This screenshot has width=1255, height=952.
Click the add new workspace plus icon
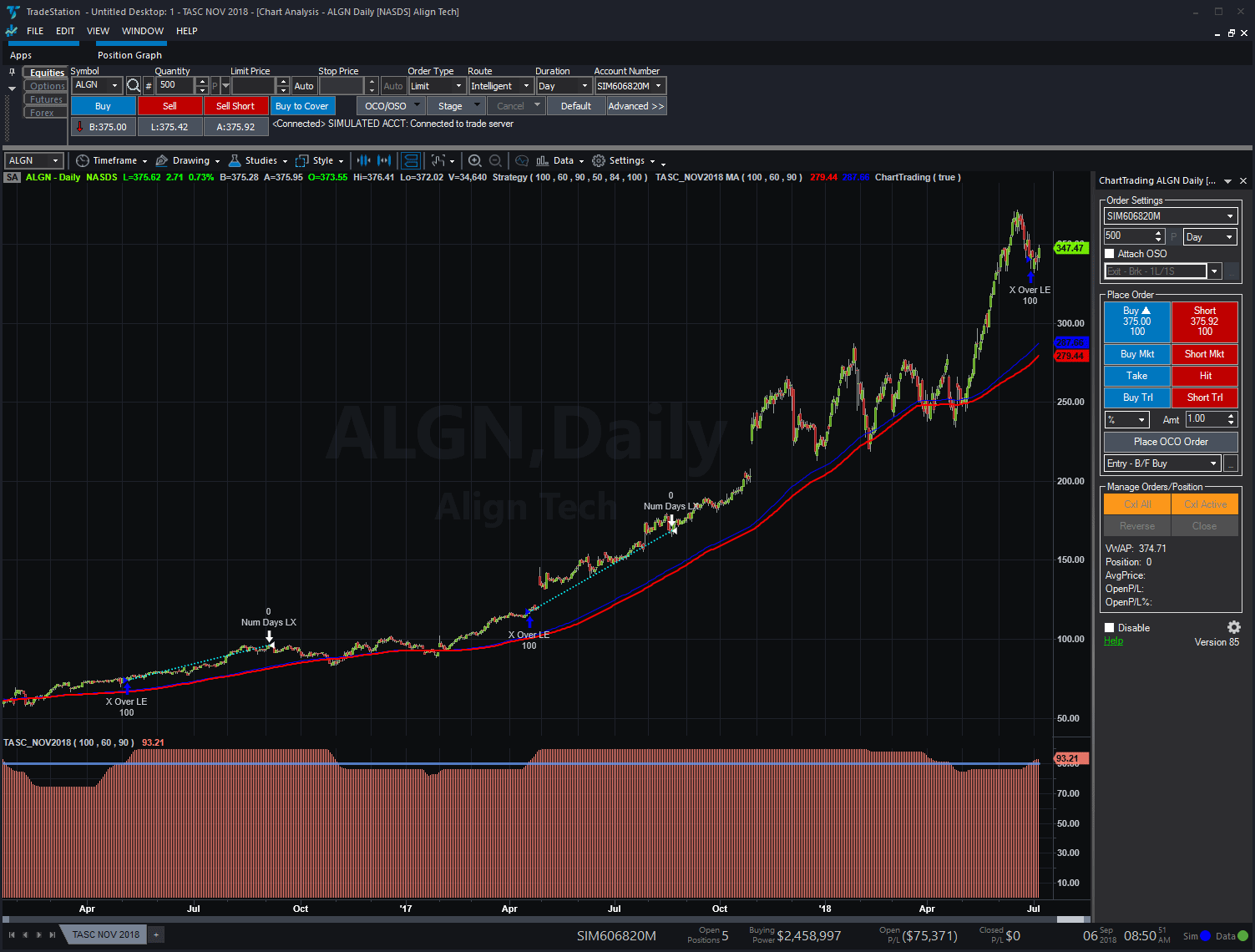[156, 934]
